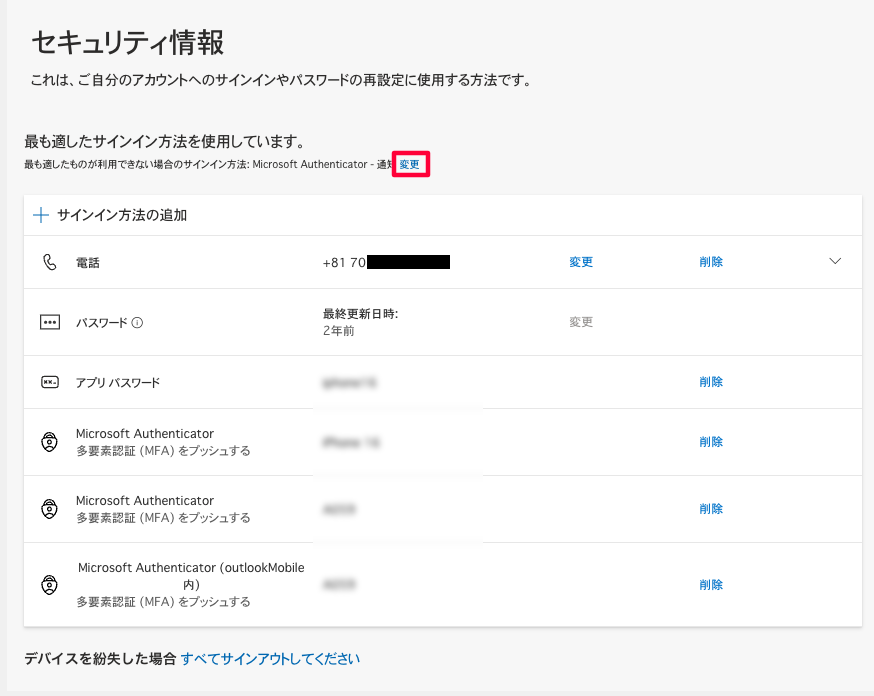Click the greyed 変更 in パスワード row
Image resolution: width=874 pixels, height=696 pixels.
(x=581, y=322)
